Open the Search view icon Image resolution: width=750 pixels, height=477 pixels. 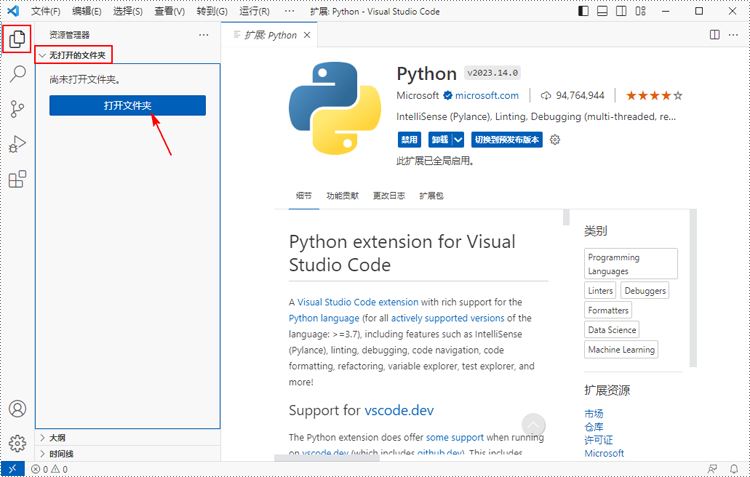tap(17, 74)
